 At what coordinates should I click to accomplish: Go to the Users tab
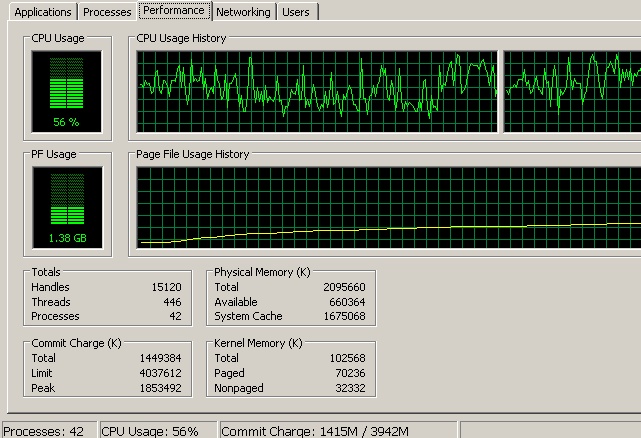coord(295,12)
